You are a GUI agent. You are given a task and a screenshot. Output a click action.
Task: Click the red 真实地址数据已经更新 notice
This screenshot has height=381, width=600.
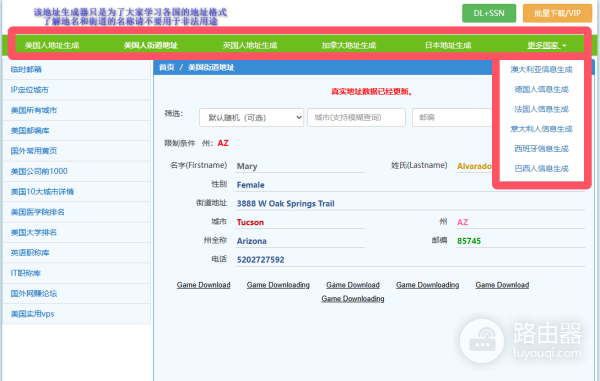tap(371, 91)
